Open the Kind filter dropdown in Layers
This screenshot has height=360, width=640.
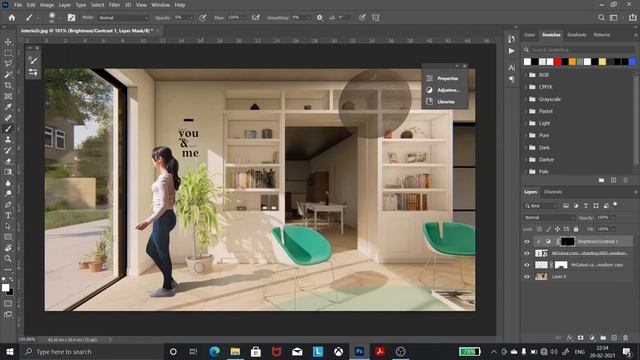pyautogui.click(x=540, y=206)
